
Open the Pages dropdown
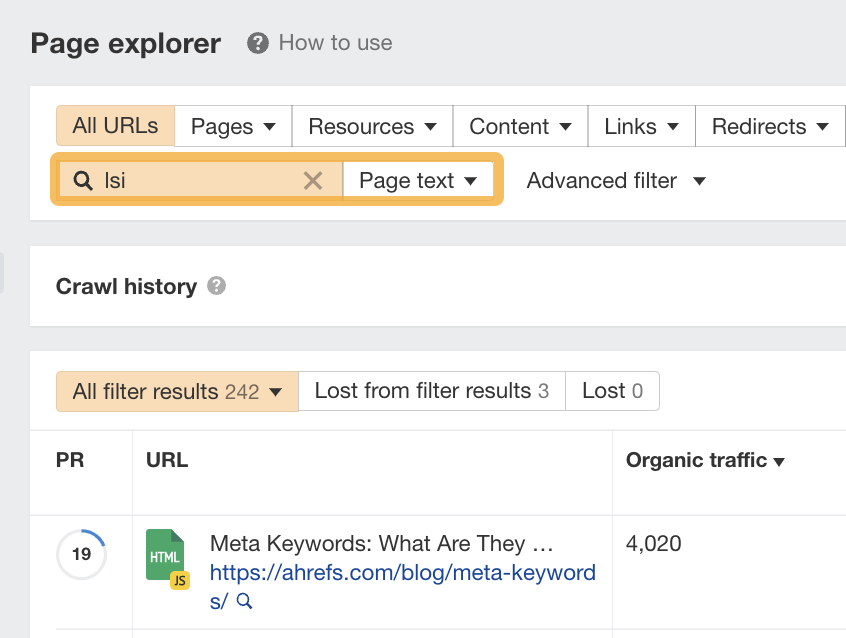[232, 126]
